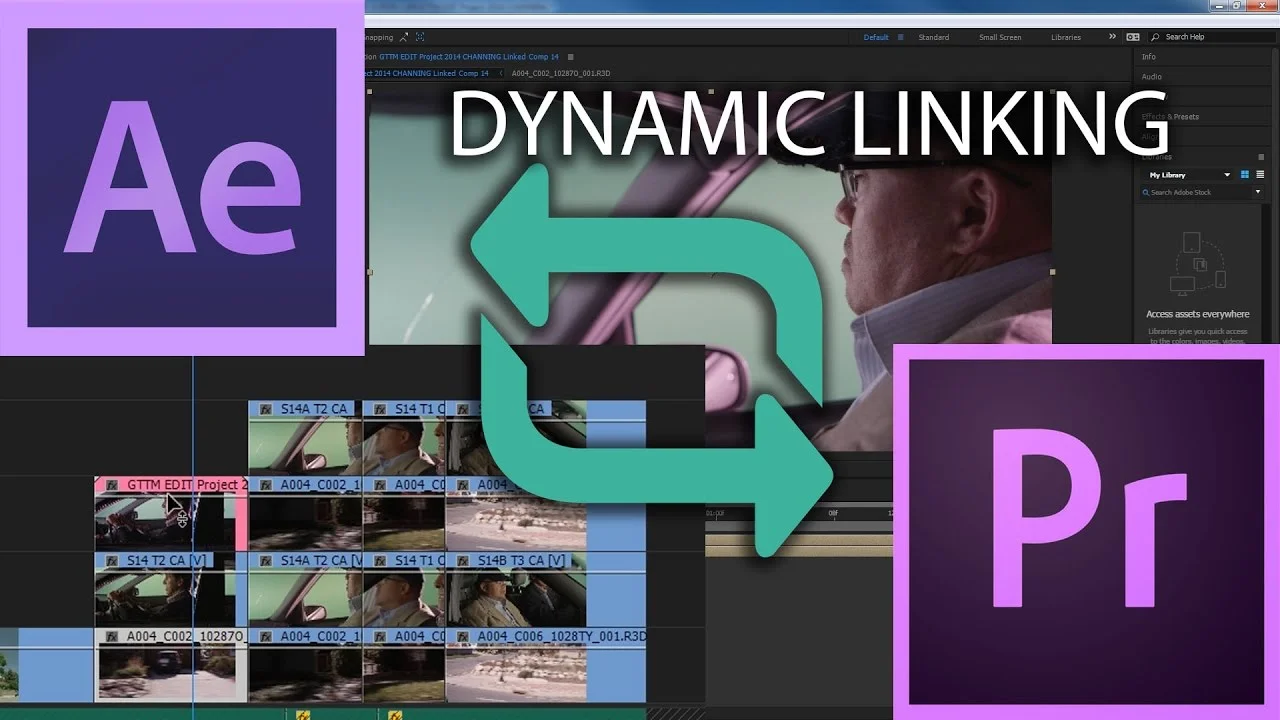Switch the library to grid view
1280x720 pixels.
pyautogui.click(x=1245, y=175)
